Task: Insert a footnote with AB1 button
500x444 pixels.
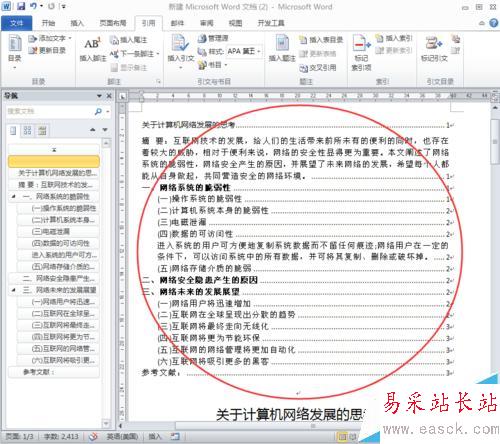Action: tap(93, 49)
